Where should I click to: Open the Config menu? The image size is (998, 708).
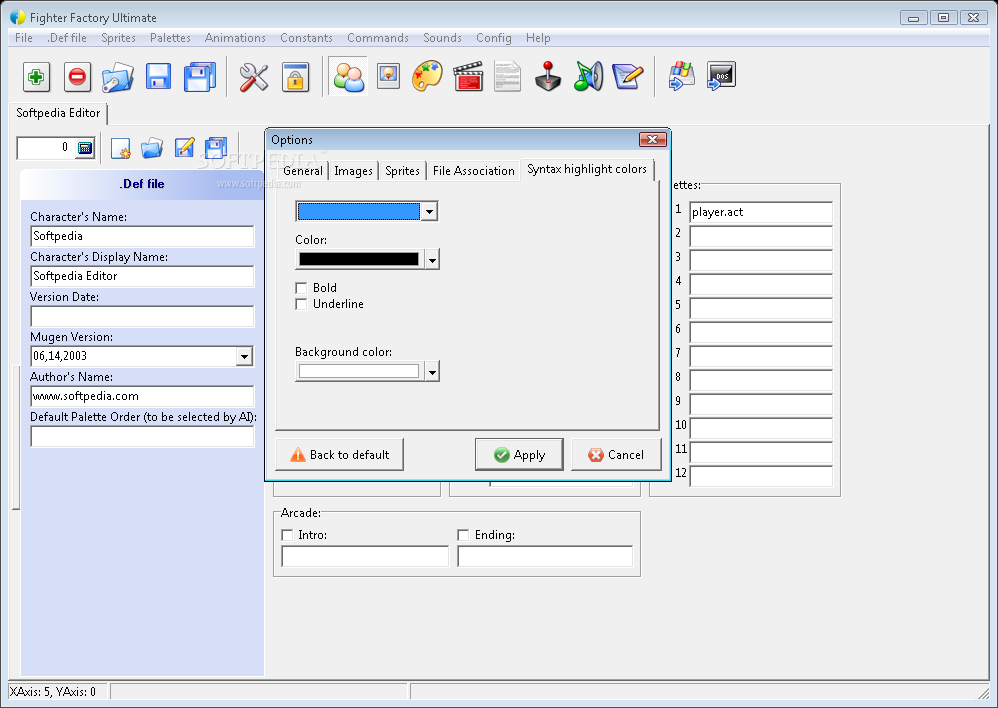coord(493,38)
